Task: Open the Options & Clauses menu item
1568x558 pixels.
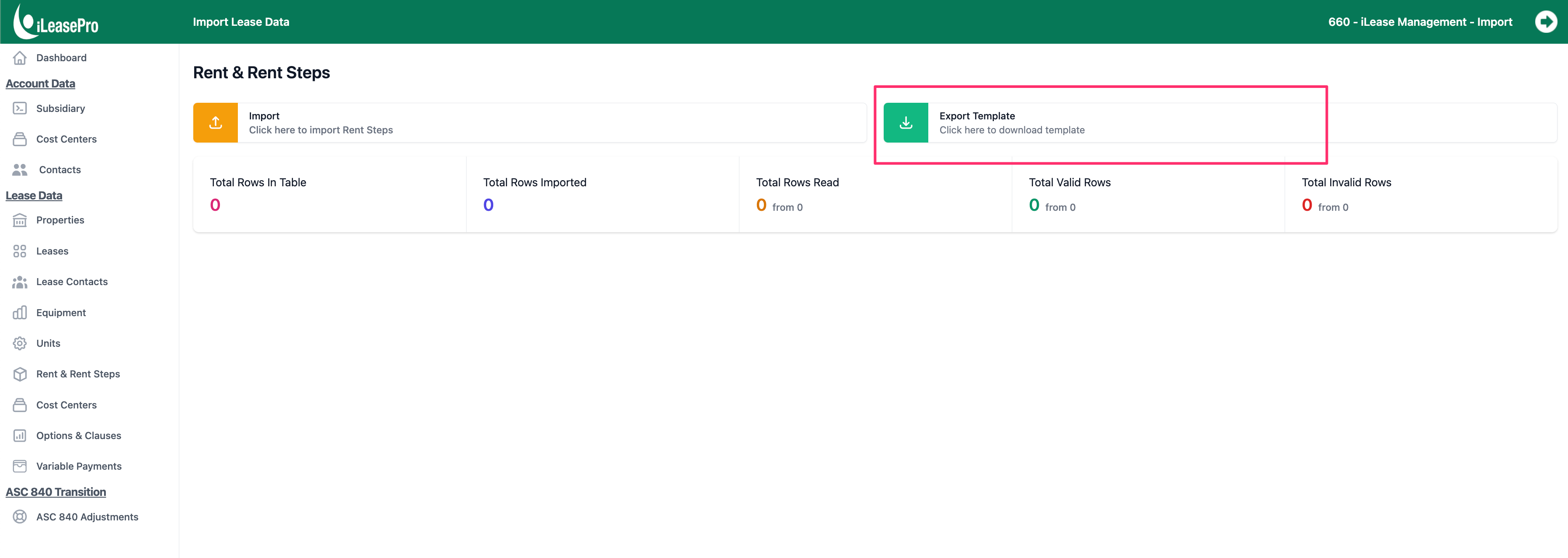Action: pyautogui.click(x=79, y=436)
